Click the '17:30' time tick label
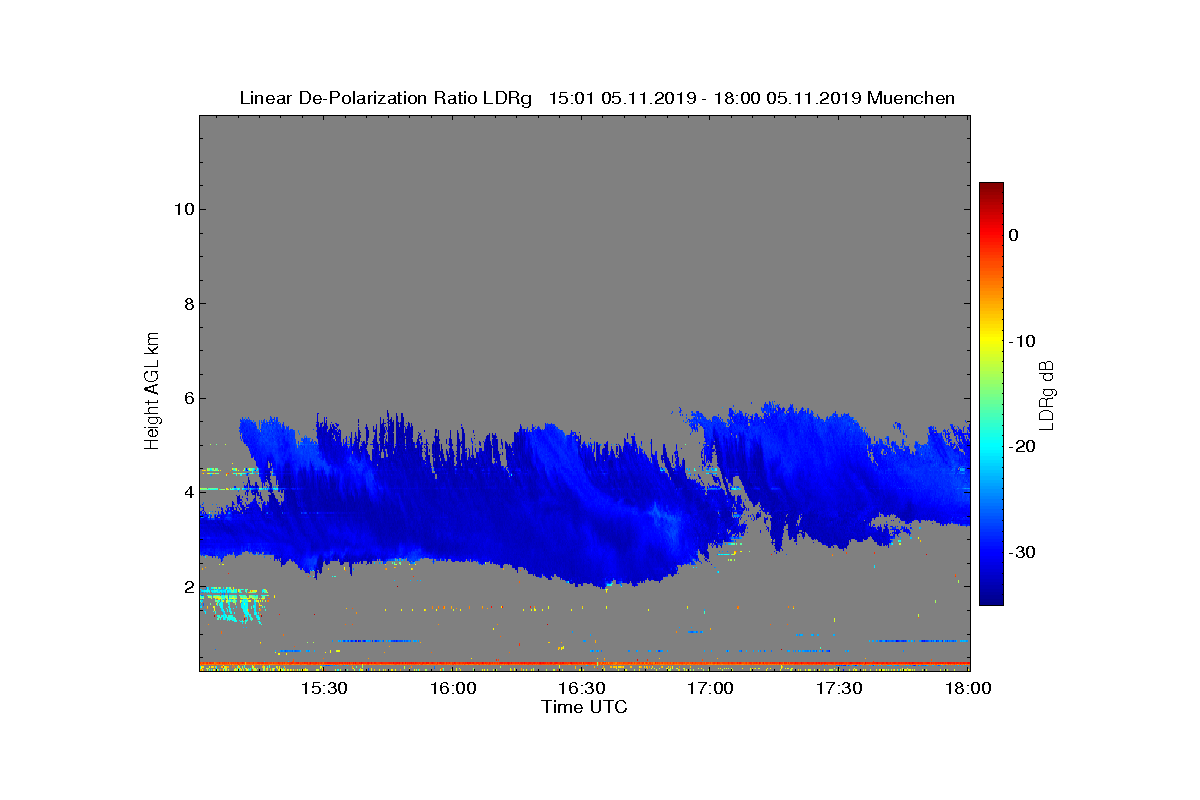The height and width of the screenshot is (800, 1200). [839, 689]
